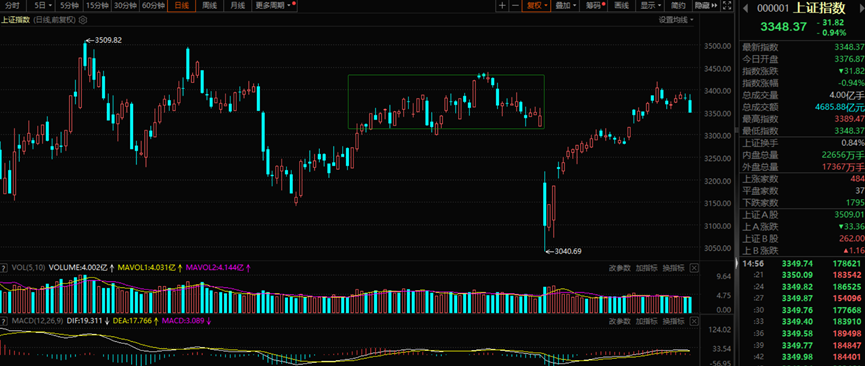Viewport: 865px width, 366px height.
Task: Switch to the 60分钟 period tab
Action: [153, 6]
